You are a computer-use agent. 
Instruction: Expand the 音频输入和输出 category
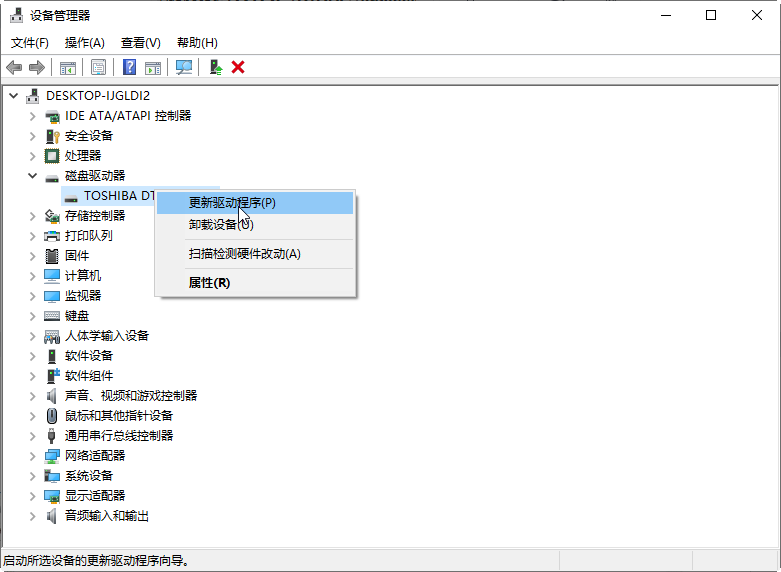32,516
